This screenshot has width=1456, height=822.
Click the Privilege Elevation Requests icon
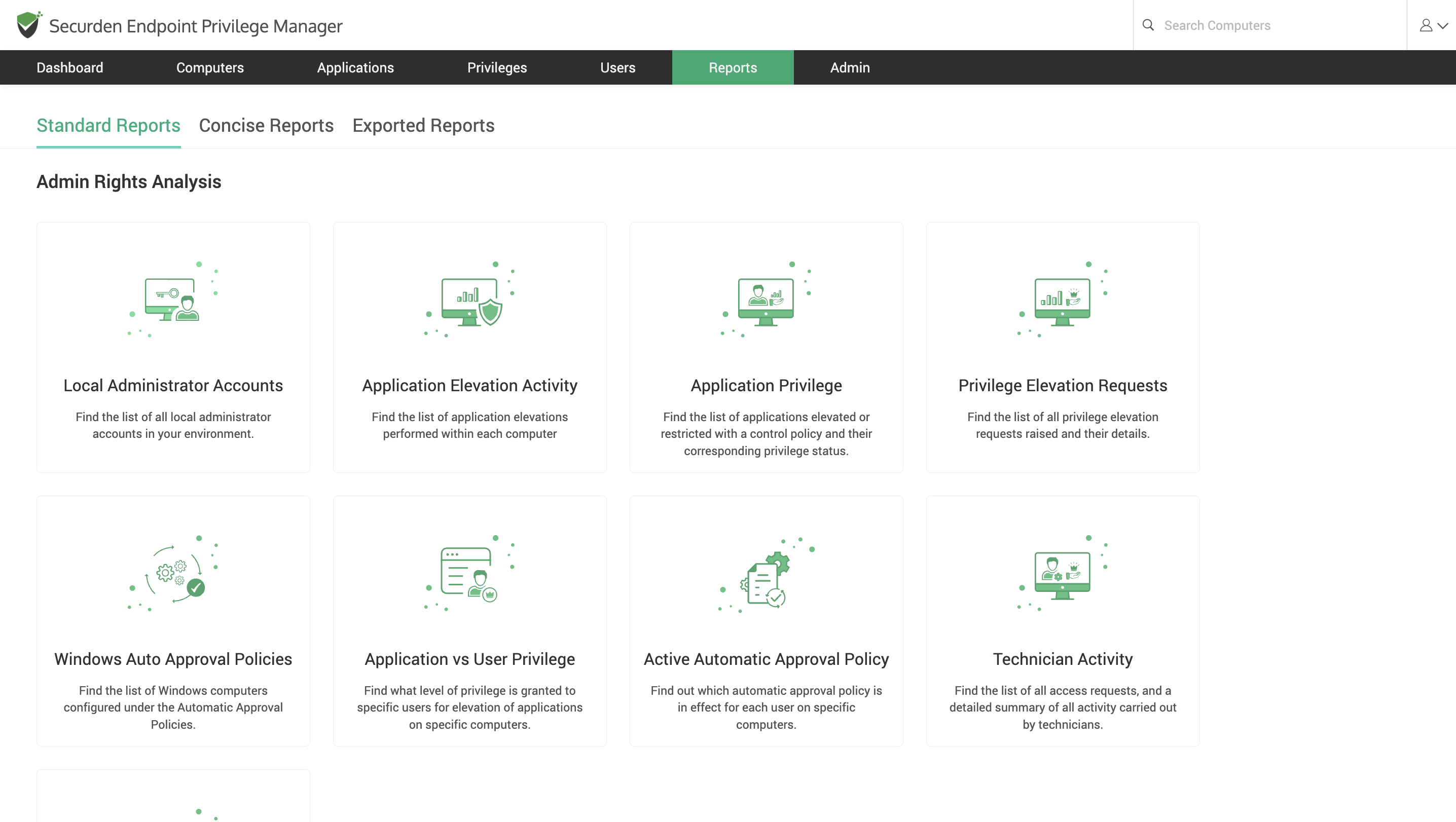click(x=1063, y=300)
